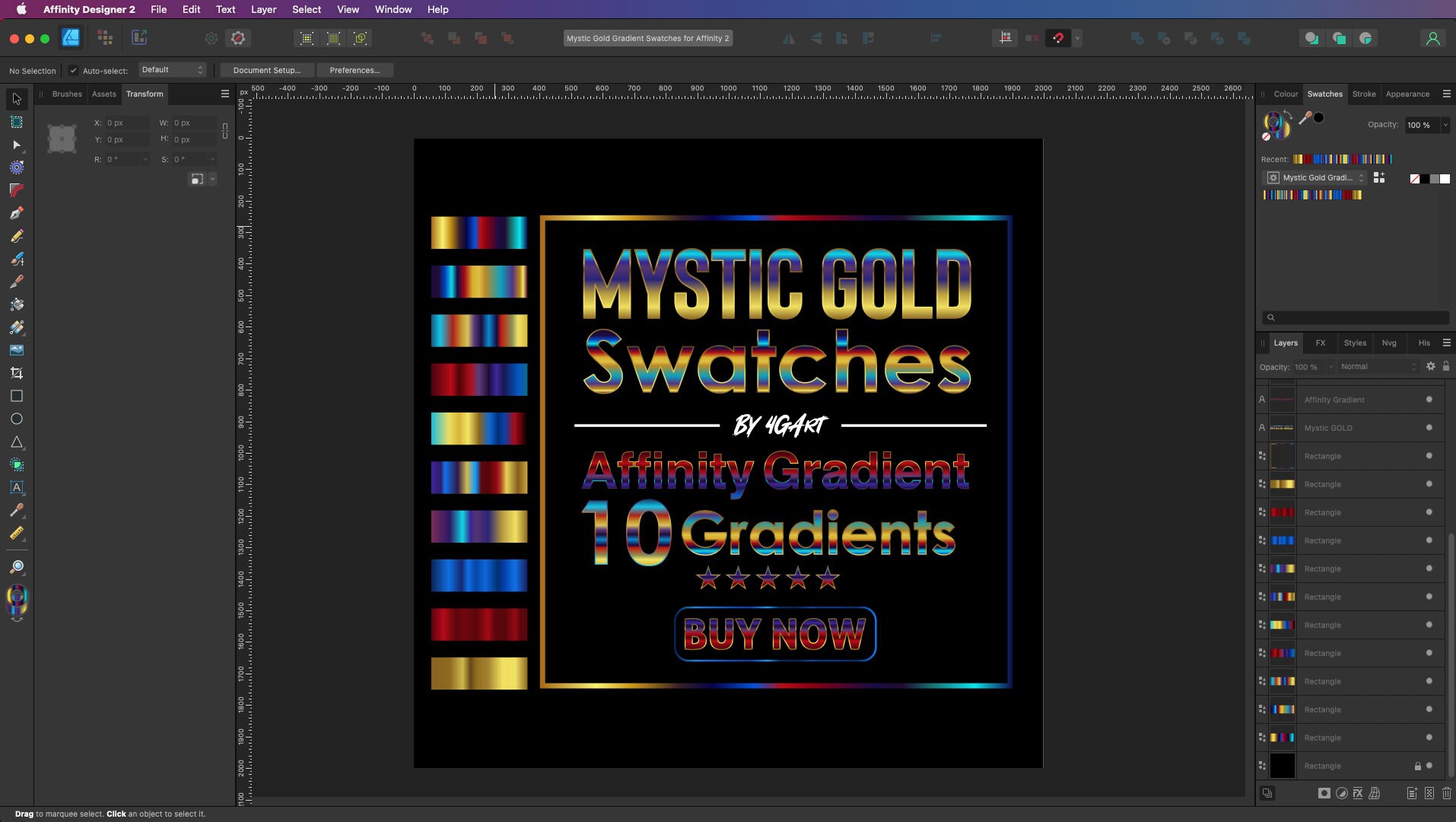1456x822 pixels.
Task: Choose the Ellipse shape tool
Action: (x=17, y=419)
